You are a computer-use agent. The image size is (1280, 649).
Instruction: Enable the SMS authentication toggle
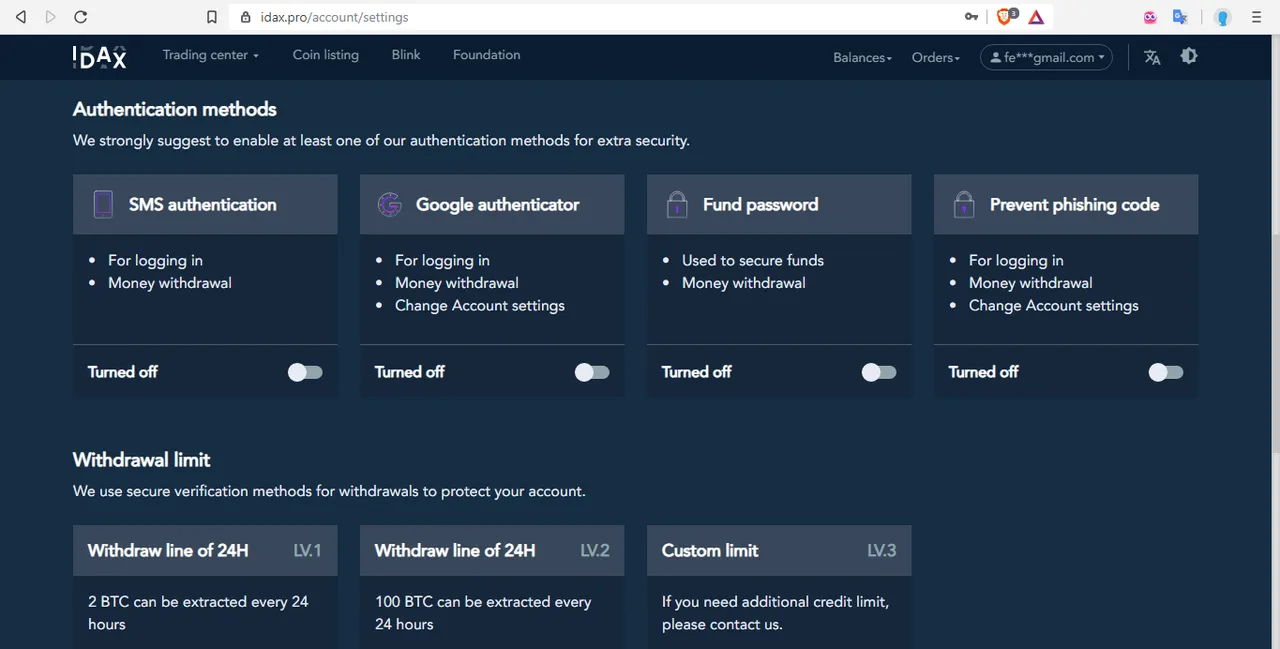click(305, 372)
